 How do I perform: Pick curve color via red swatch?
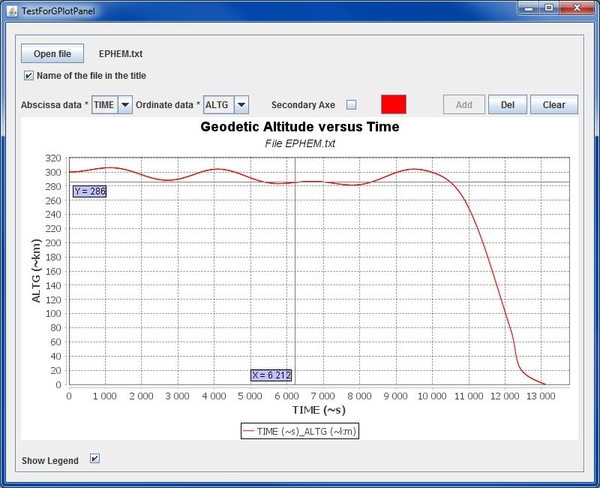(x=393, y=104)
